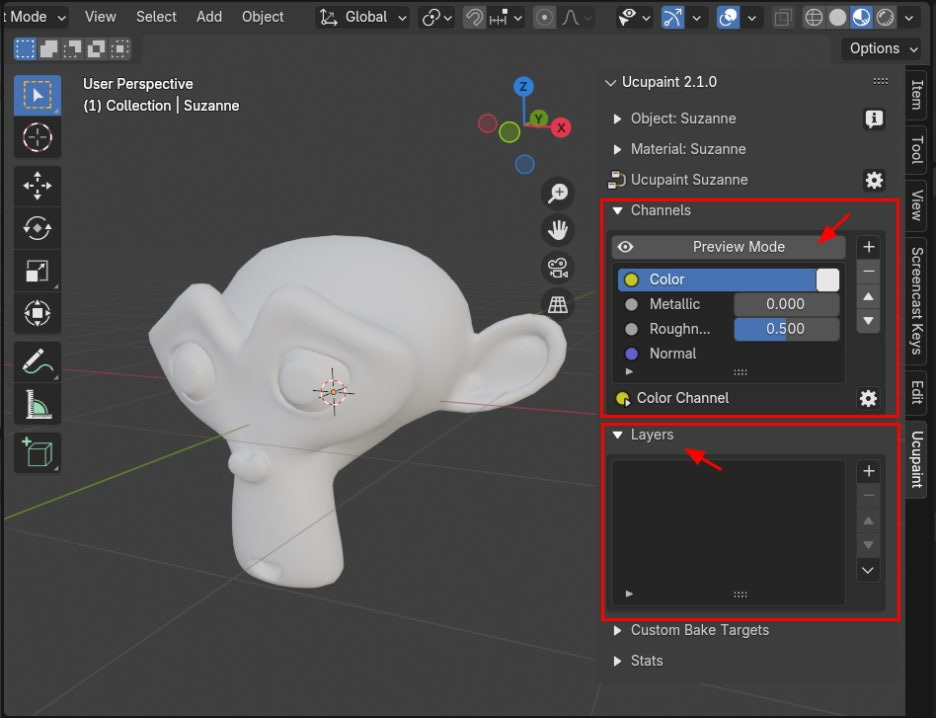Switch to solid shading
936x718 pixels.
(x=838, y=17)
